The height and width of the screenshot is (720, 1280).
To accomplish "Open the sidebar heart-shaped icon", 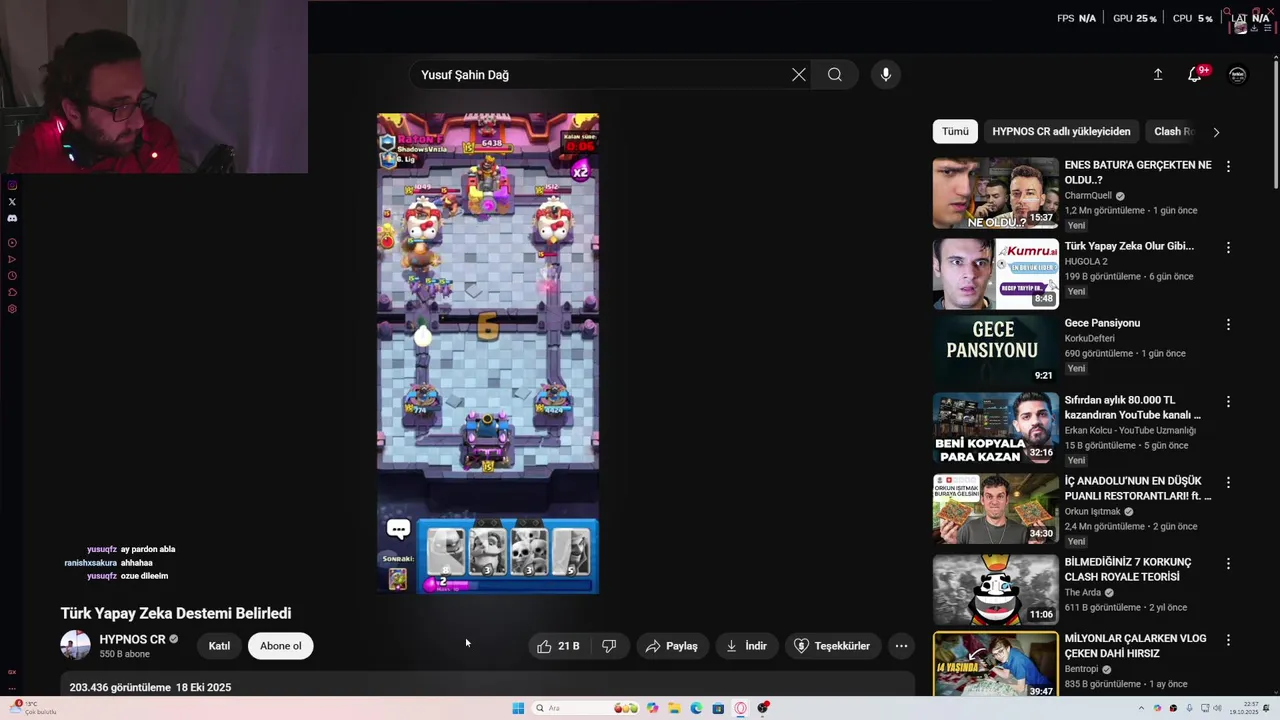I will tap(12, 293).
